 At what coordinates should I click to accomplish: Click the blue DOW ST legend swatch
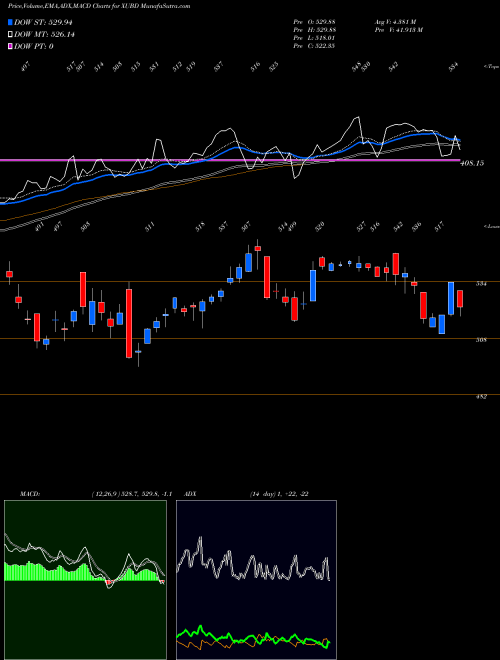tap(11, 22)
